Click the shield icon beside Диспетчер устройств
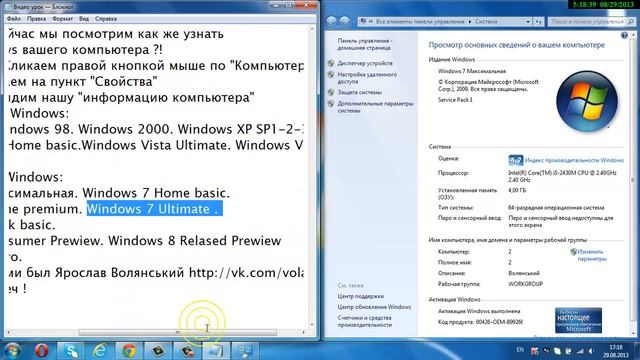Image resolution: width=640 pixels, height=360 pixels. 331,63
